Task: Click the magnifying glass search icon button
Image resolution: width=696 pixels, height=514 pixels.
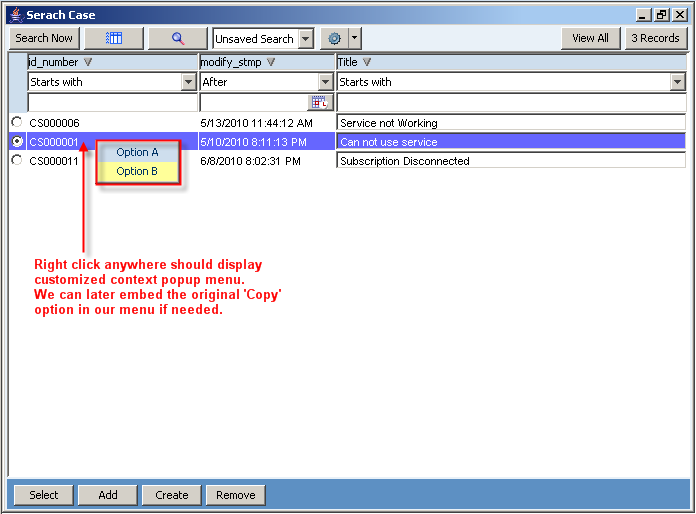Action: pyautogui.click(x=178, y=38)
